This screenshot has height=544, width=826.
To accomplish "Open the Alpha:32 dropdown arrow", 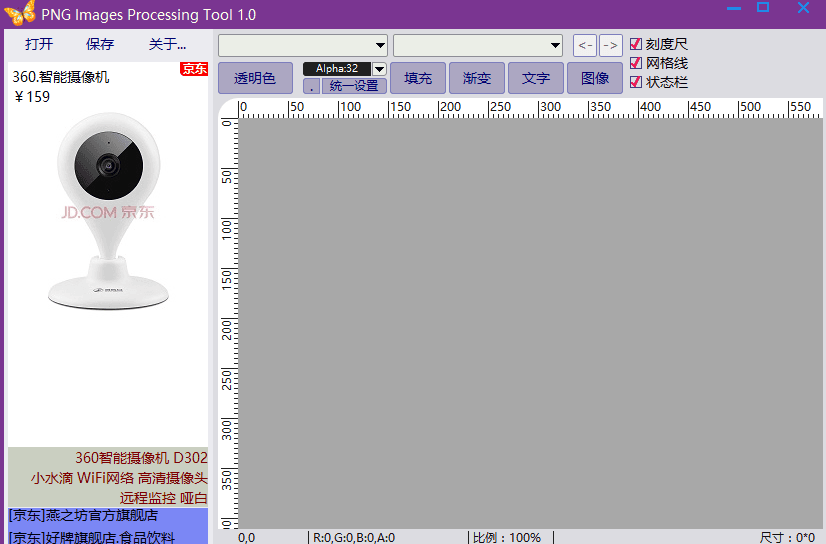I will point(379,68).
